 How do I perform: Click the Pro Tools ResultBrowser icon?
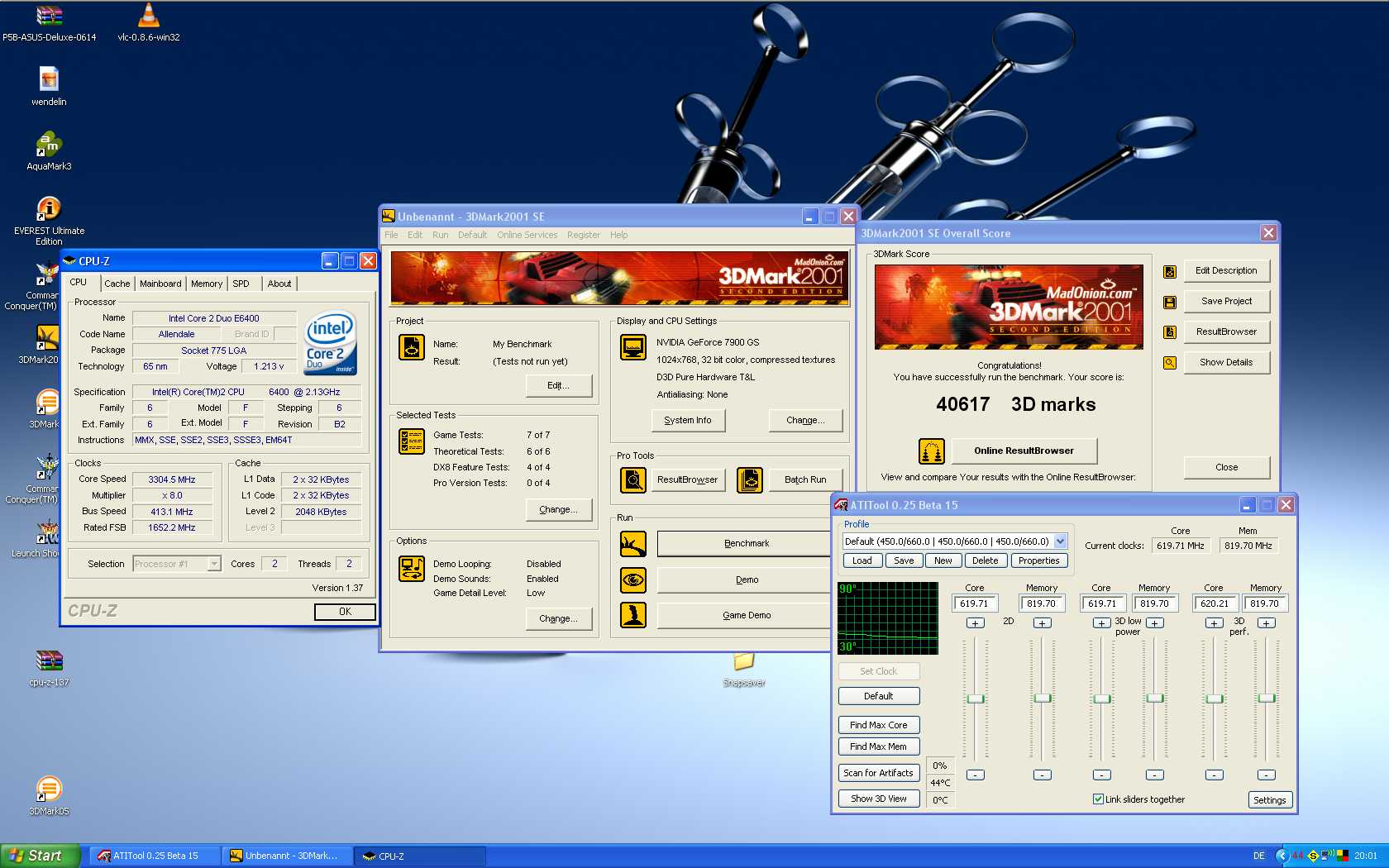click(x=633, y=479)
